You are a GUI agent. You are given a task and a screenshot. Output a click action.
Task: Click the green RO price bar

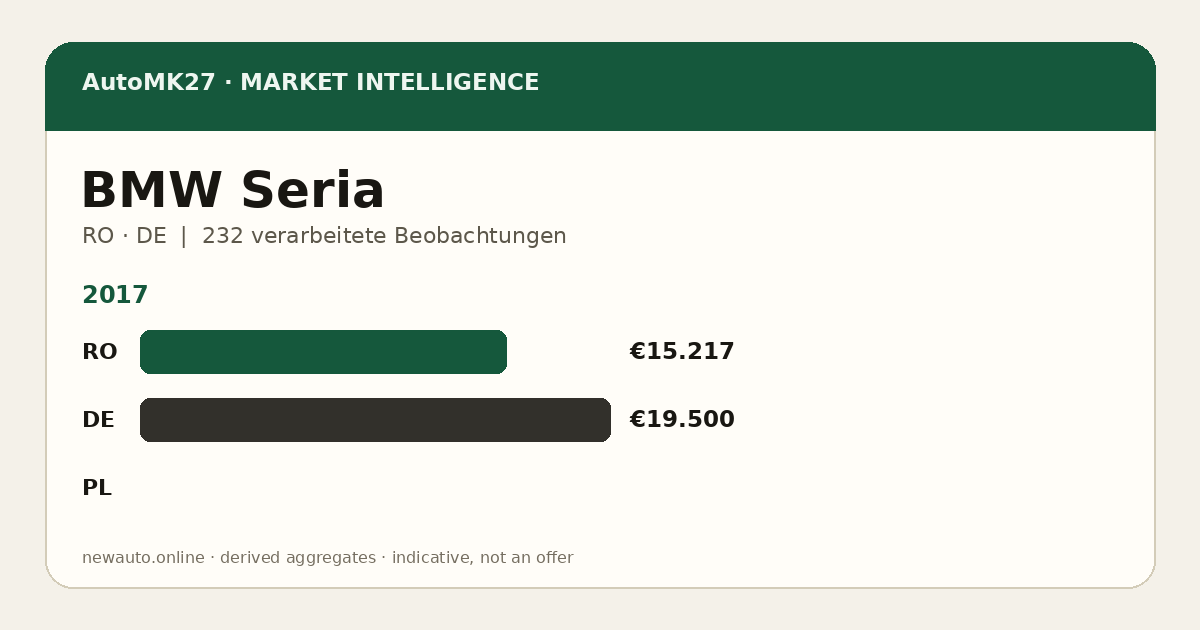pyautogui.click(x=323, y=352)
